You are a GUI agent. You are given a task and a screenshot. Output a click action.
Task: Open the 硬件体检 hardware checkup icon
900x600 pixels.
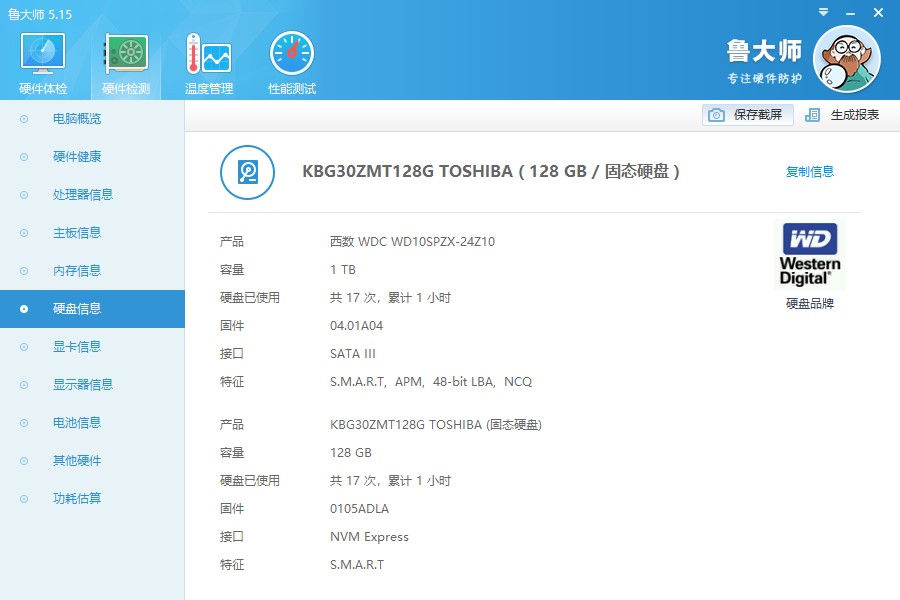43,54
